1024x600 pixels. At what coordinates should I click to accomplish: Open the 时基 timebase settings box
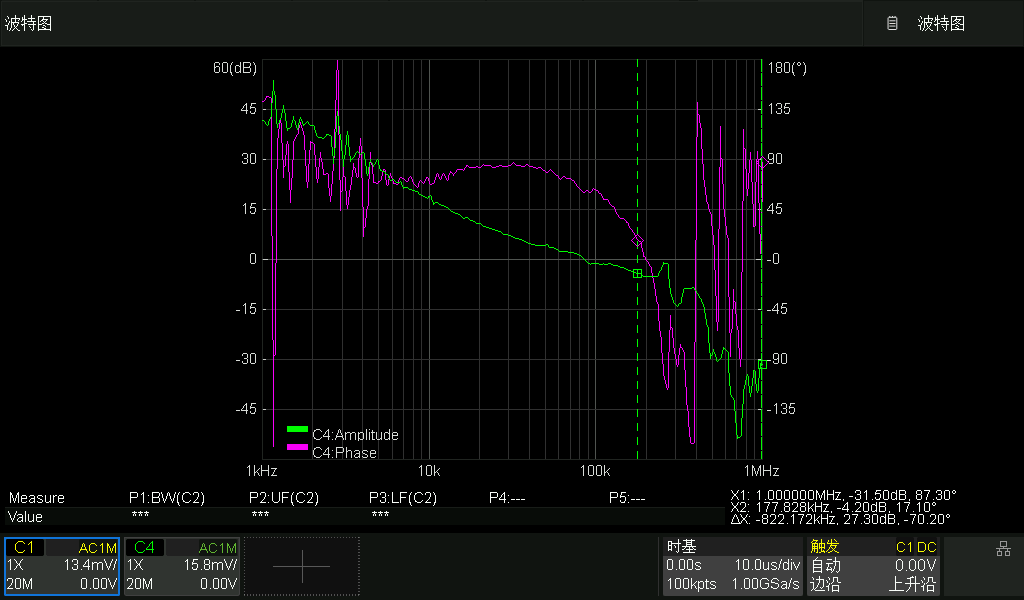[x=733, y=566]
